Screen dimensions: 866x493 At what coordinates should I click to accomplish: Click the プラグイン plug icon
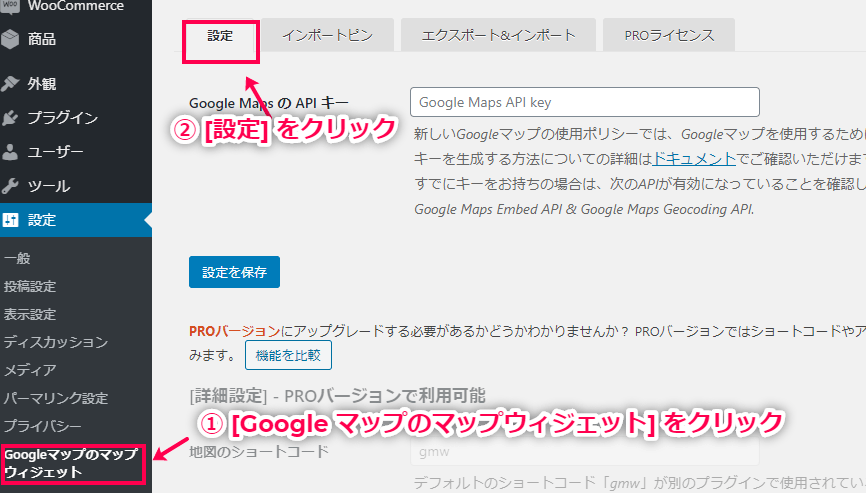click(x=11, y=118)
